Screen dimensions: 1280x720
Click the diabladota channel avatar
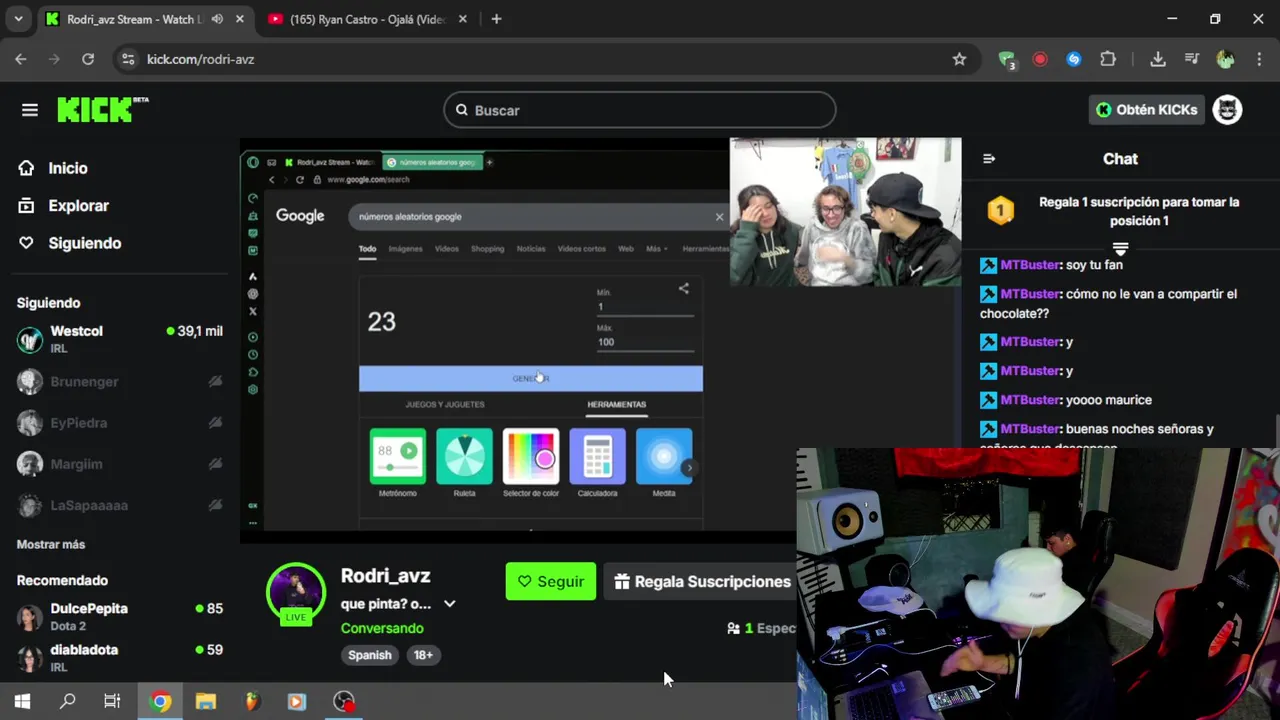click(x=30, y=657)
